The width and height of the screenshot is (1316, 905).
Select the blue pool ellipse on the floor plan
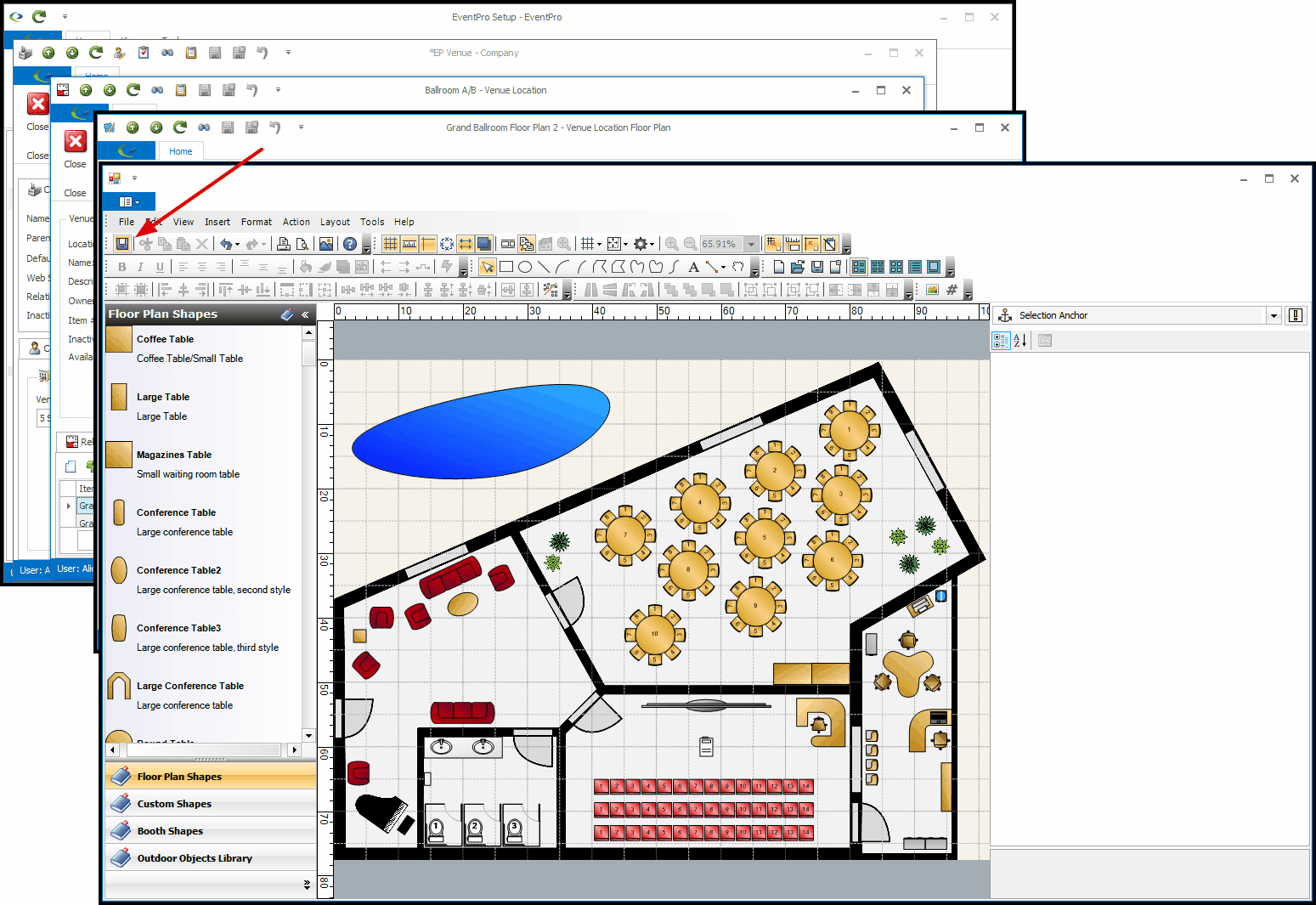(x=481, y=431)
